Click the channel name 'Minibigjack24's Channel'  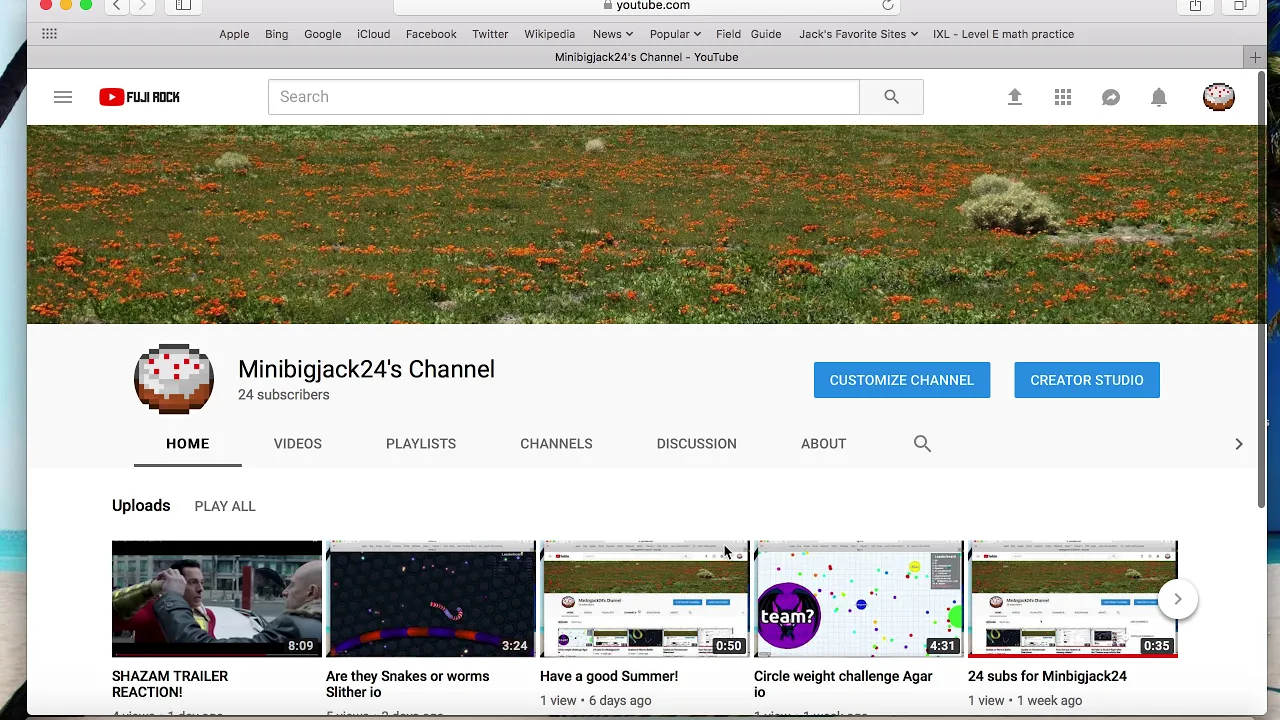[x=366, y=369]
